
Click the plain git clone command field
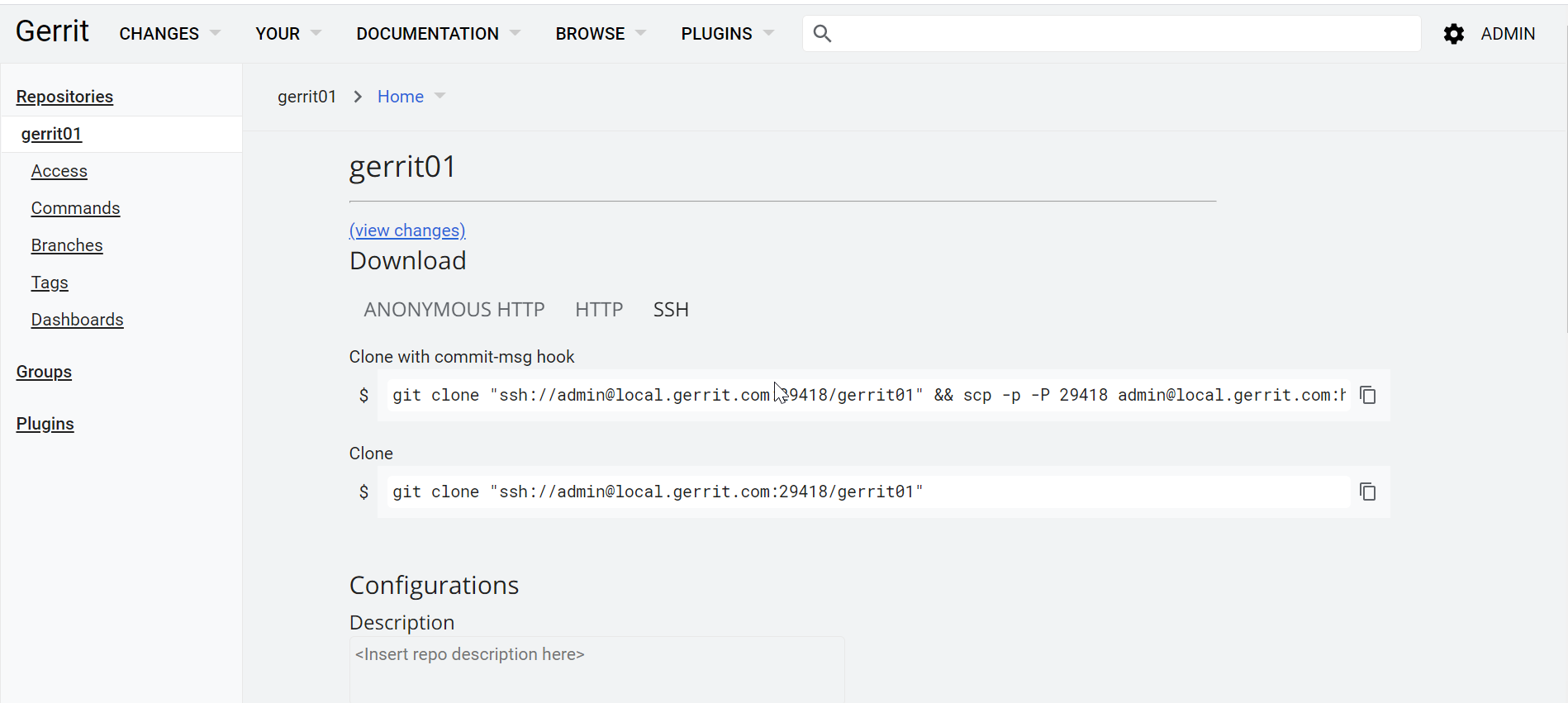(x=867, y=492)
